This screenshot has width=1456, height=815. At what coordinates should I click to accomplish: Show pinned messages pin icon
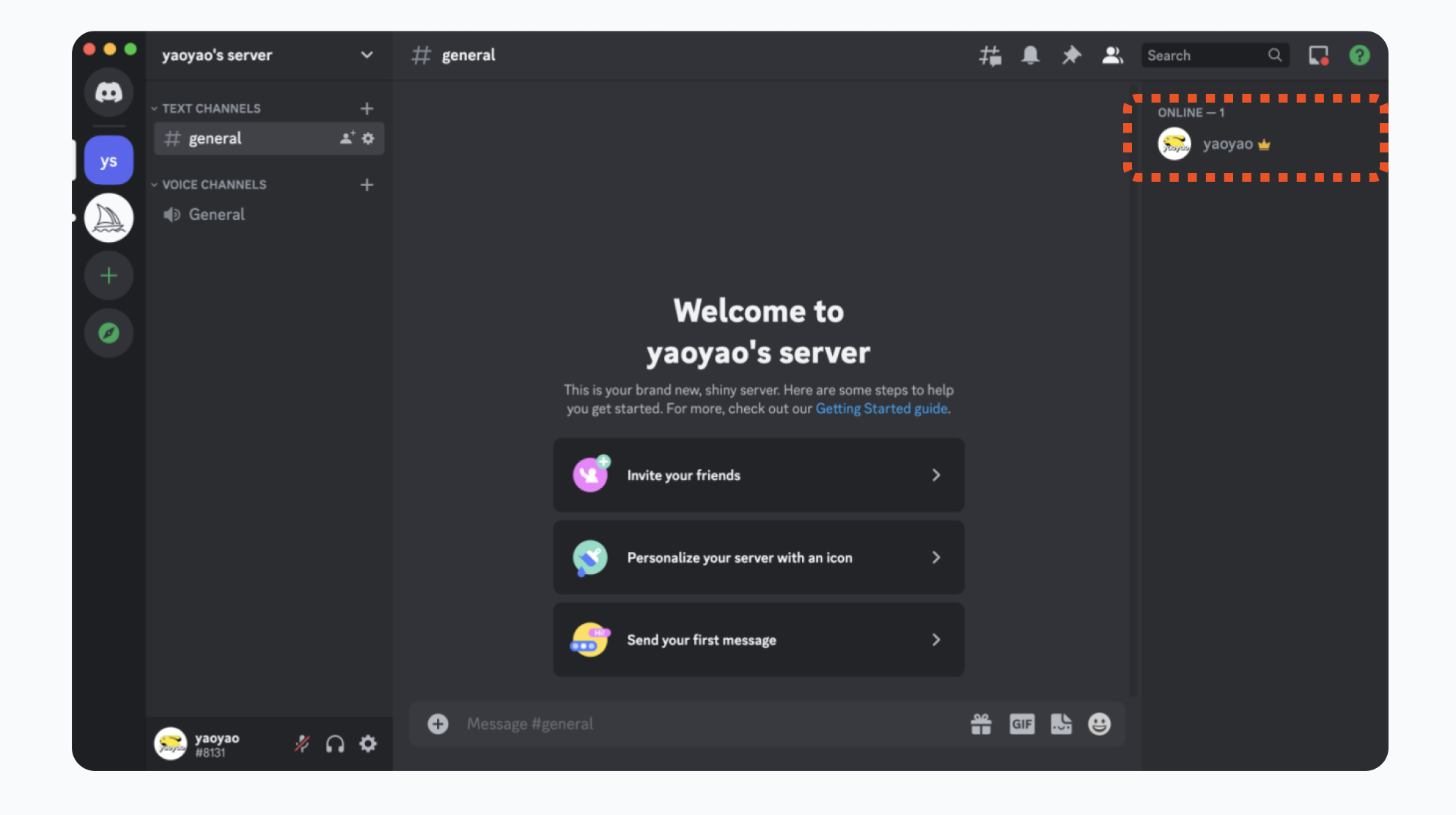(1071, 55)
